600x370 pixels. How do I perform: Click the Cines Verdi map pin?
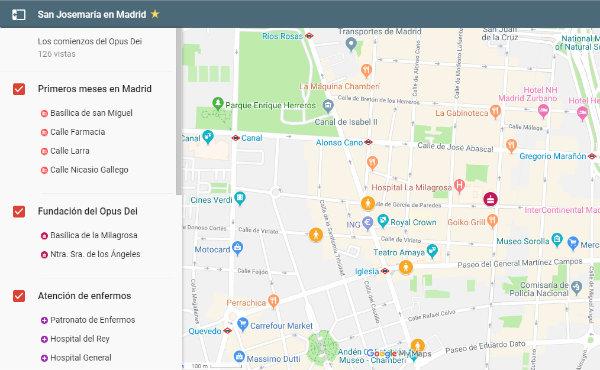pyautogui.click(x=240, y=199)
